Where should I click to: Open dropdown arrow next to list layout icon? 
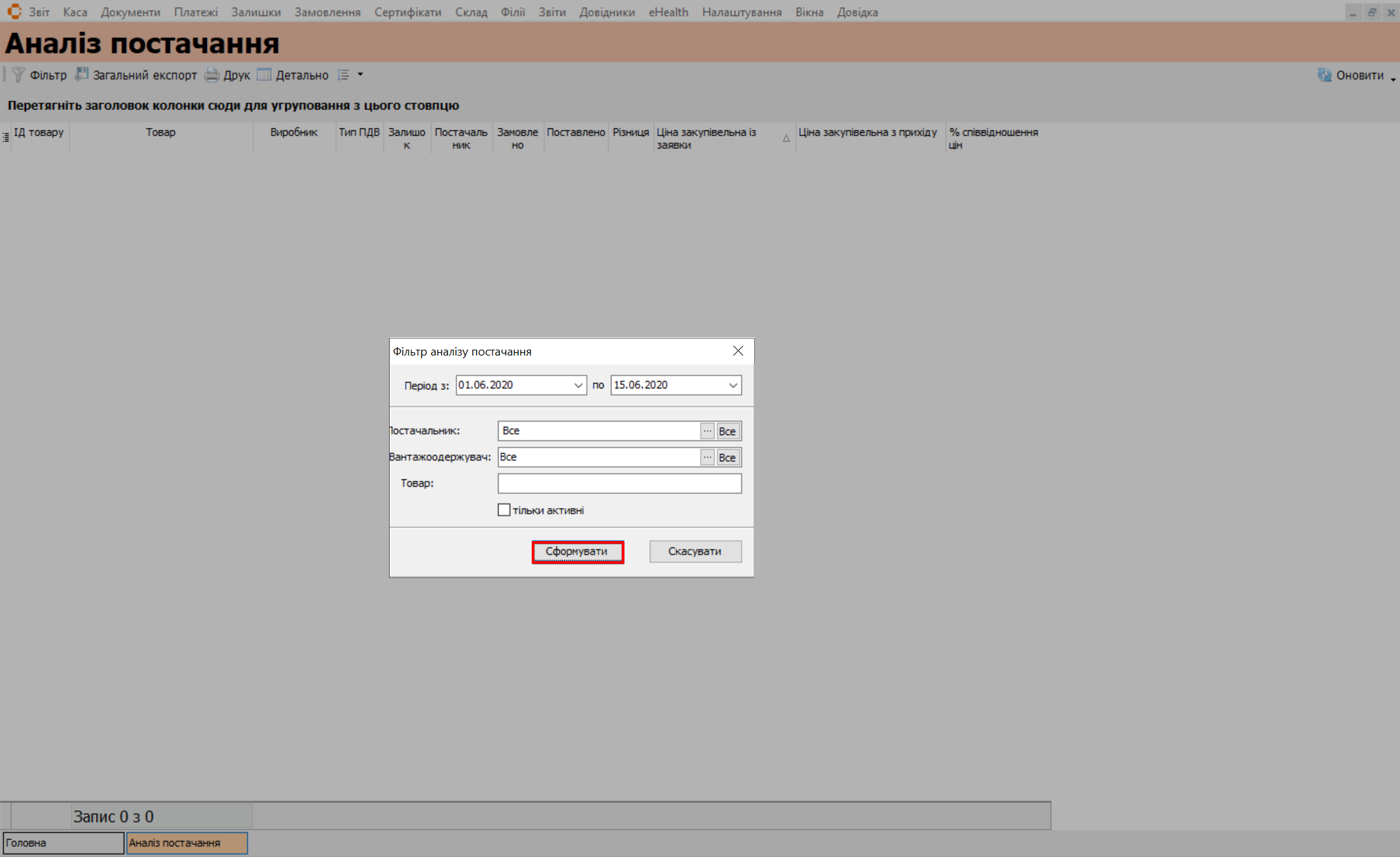click(x=361, y=75)
